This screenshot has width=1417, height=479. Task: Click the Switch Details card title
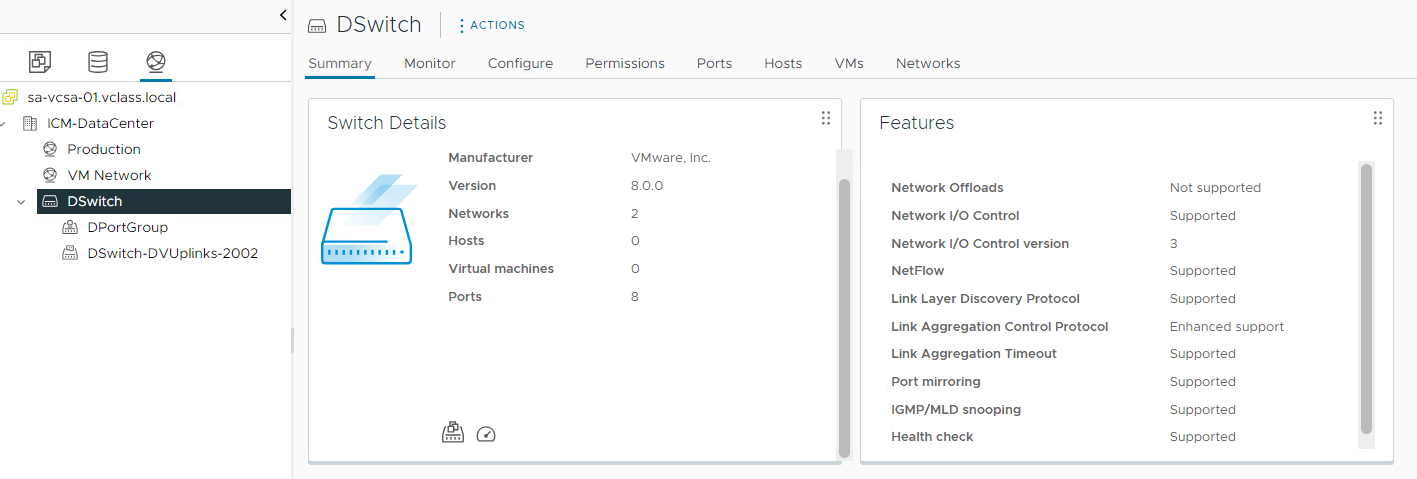pyautogui.click(x=387, y=123)
